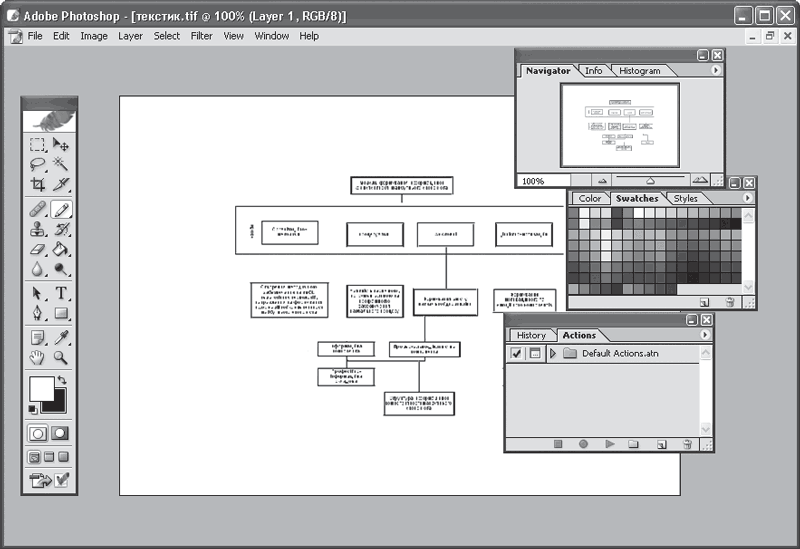Select the Clone Stamp tool

tap(38, 229)
